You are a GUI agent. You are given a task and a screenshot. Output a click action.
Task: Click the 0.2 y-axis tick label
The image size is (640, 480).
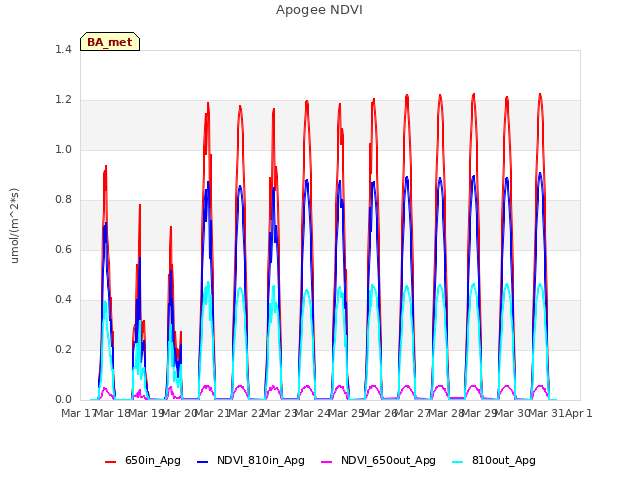(63, 349)
